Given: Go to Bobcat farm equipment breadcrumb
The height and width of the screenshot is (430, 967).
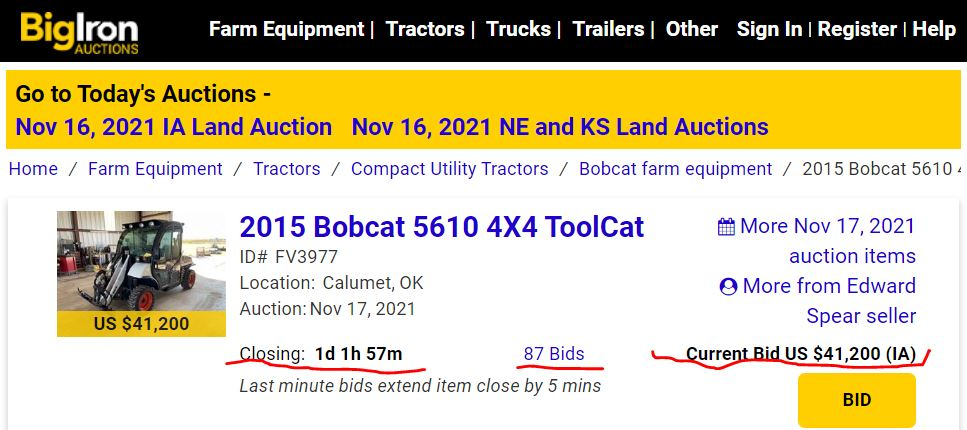Looking at the screenshot, I should [675, 169].
